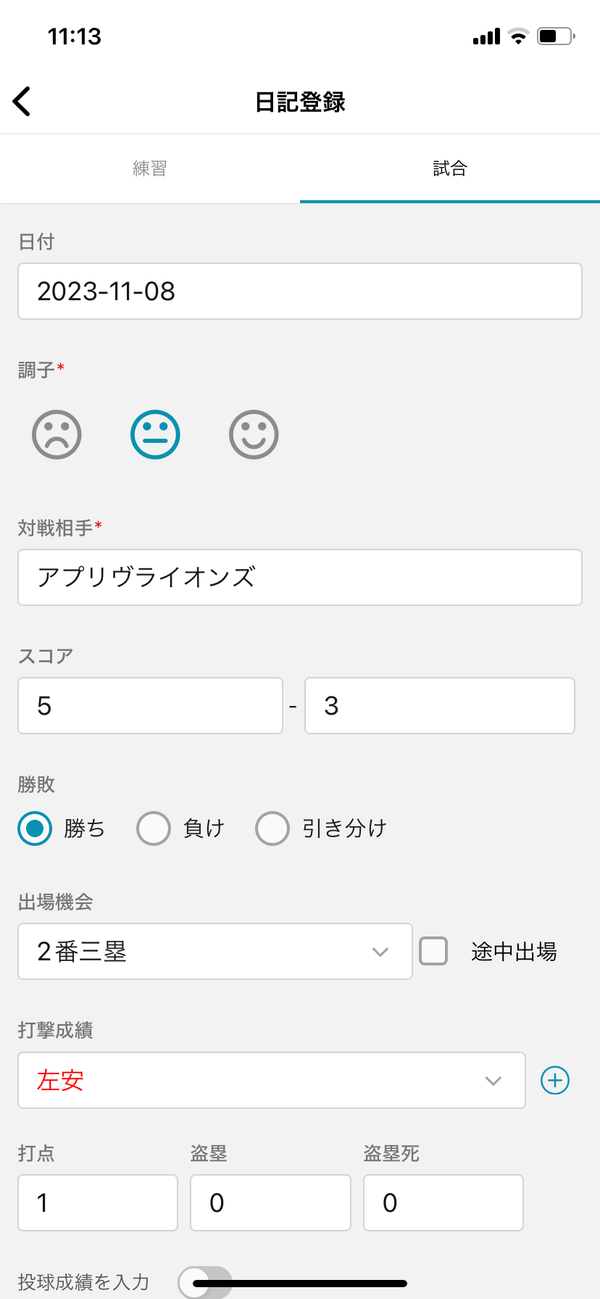This screenshot has height=1299, width=600.
Task: Open the 日付 field showing 2023-11-08
Action: pyautogui.click(x=300, y=291)
